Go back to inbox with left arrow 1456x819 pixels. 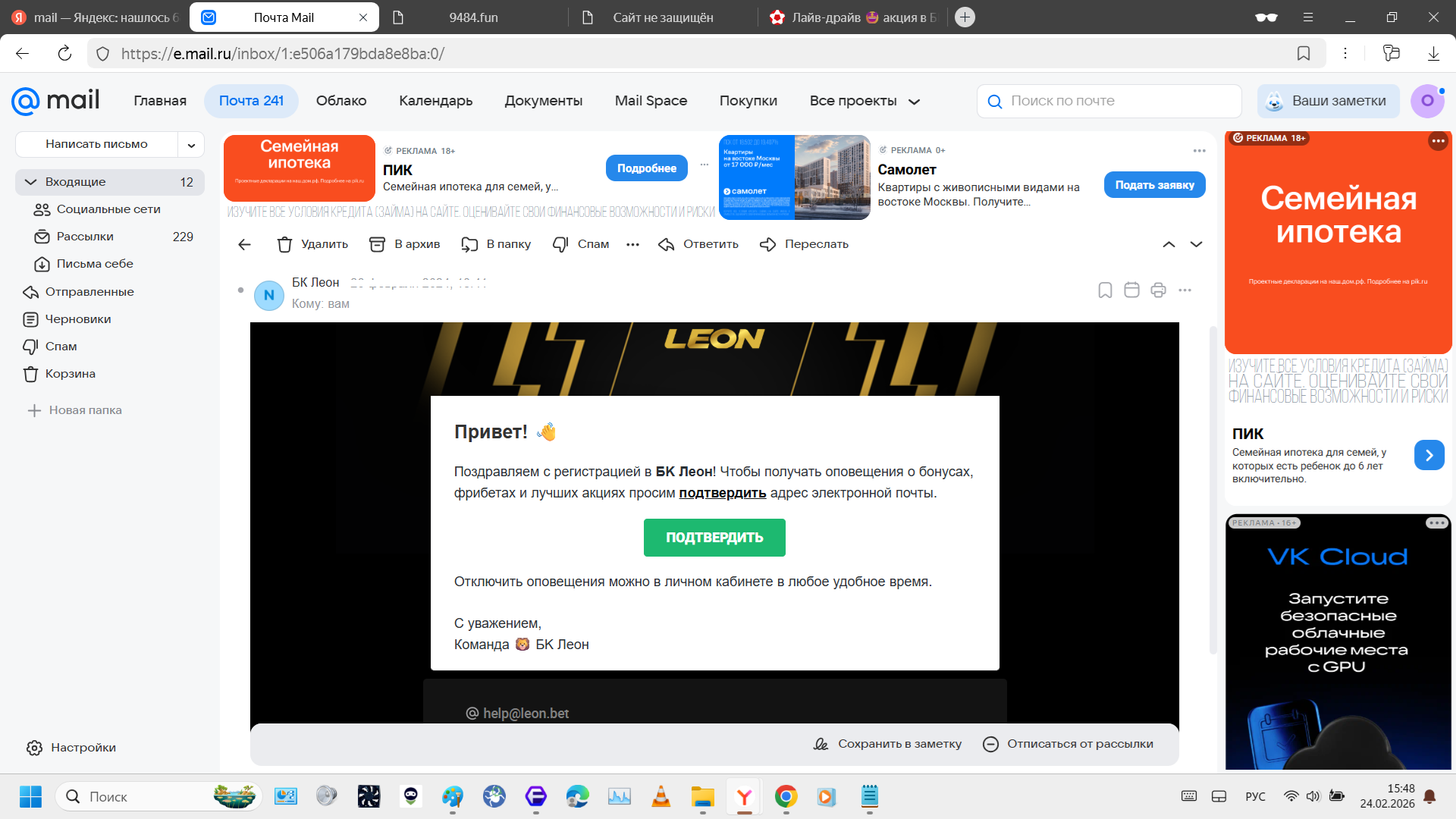click(244, 244)
